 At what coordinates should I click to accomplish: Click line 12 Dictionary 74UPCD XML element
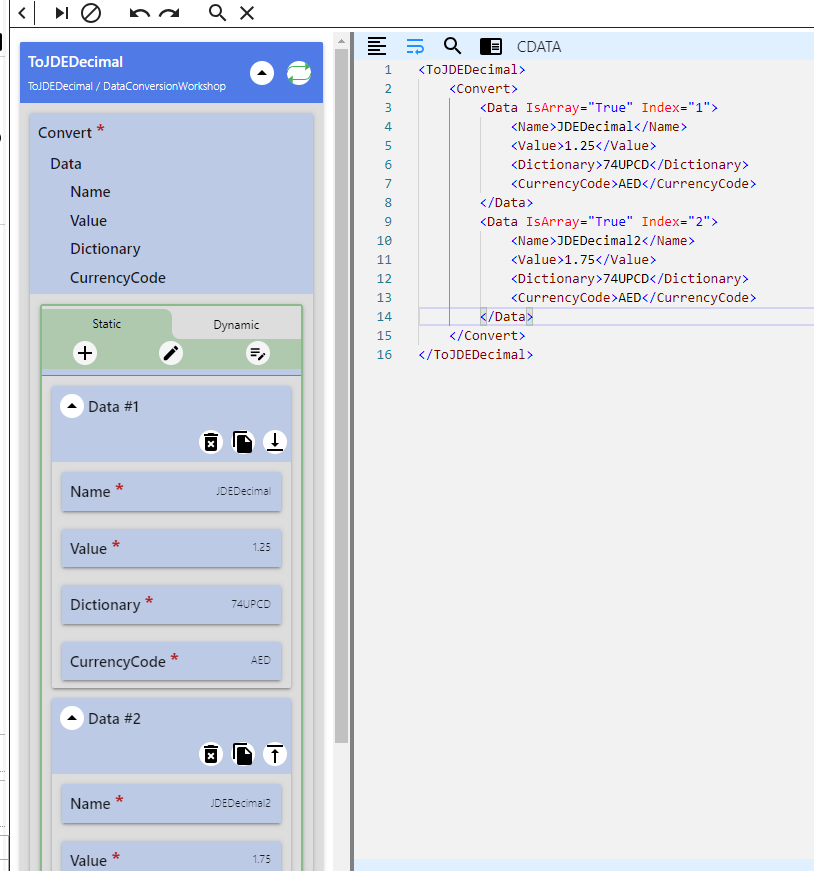click(630, 278)
